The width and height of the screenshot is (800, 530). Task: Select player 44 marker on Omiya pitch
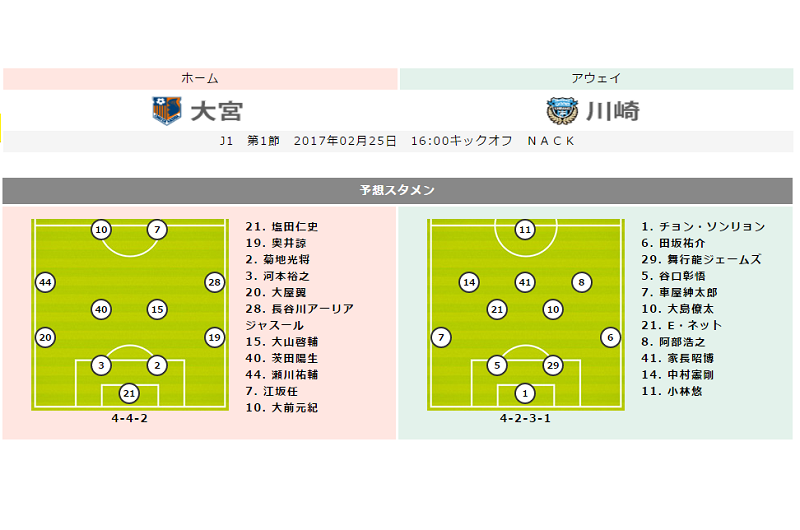(x=45, y=282)
